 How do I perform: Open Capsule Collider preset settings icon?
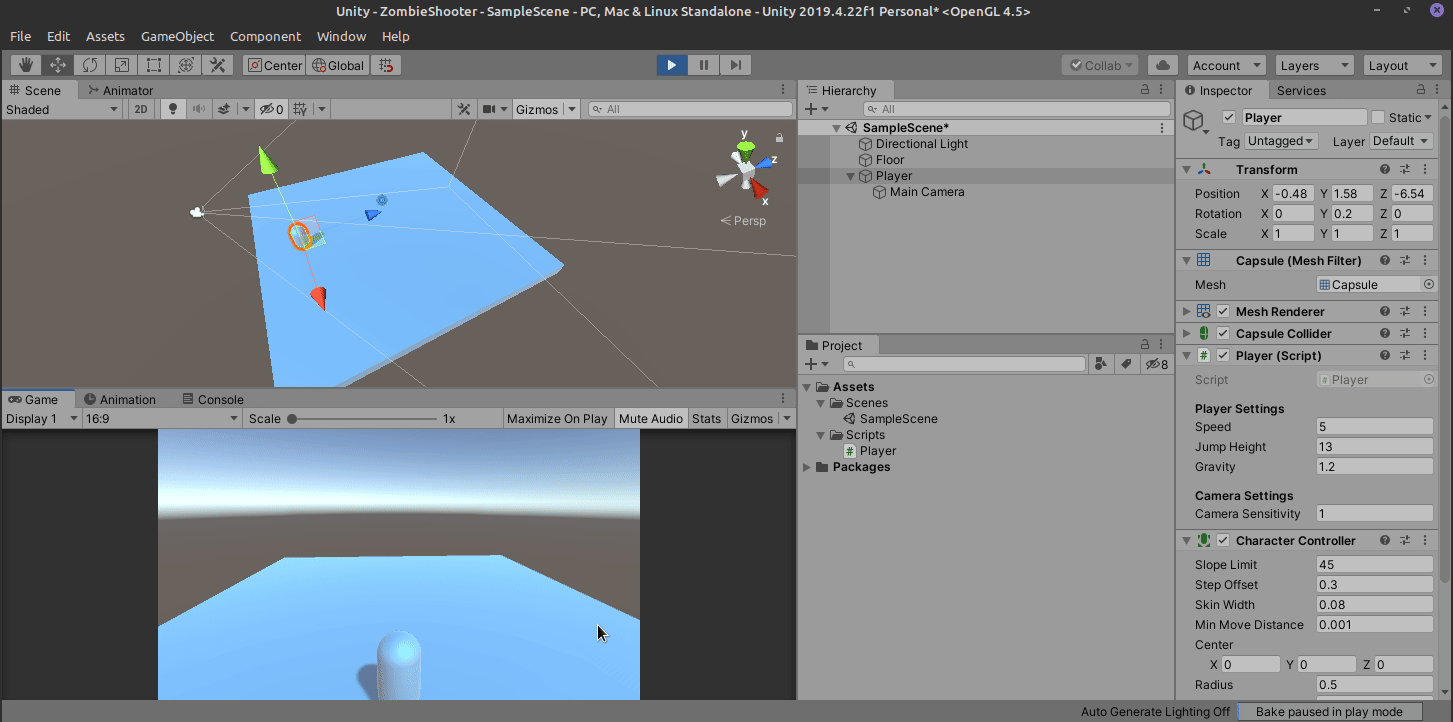tap(1405, 333)
